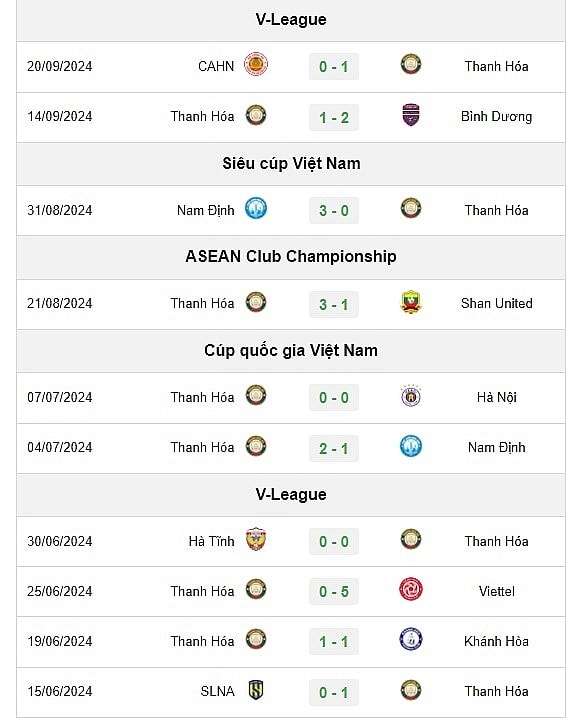
Task: Click the Shan United club crest
Action: (411, 302)
